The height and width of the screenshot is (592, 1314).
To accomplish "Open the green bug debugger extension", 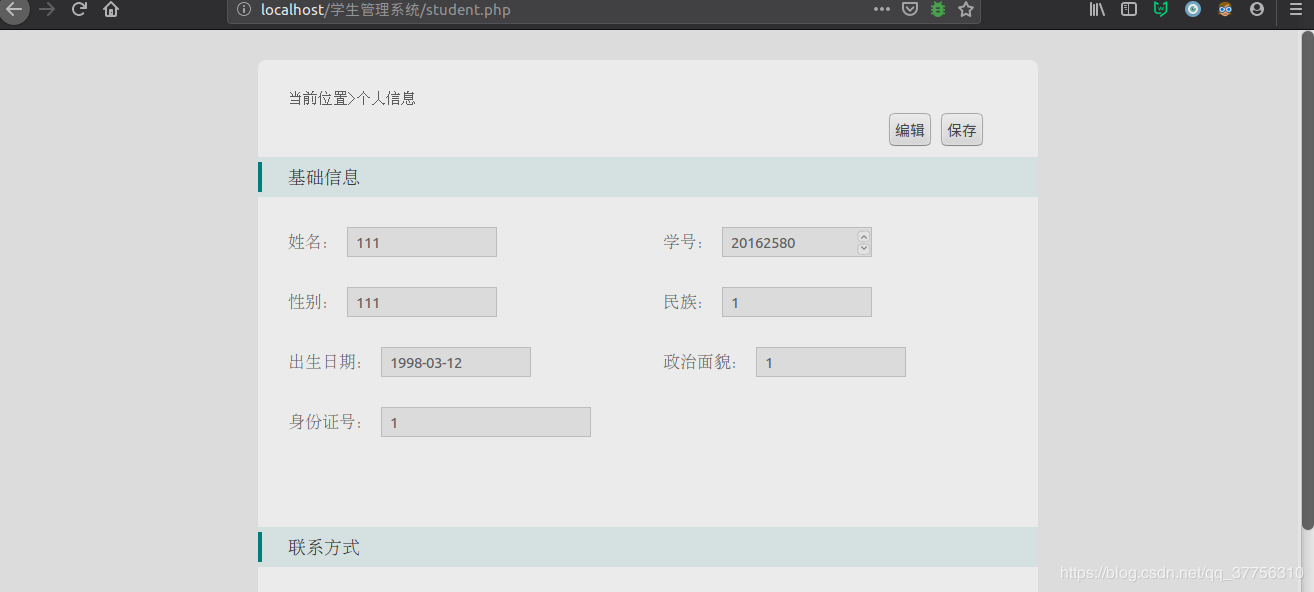I will pyautogui.click(x=937, y=9).
